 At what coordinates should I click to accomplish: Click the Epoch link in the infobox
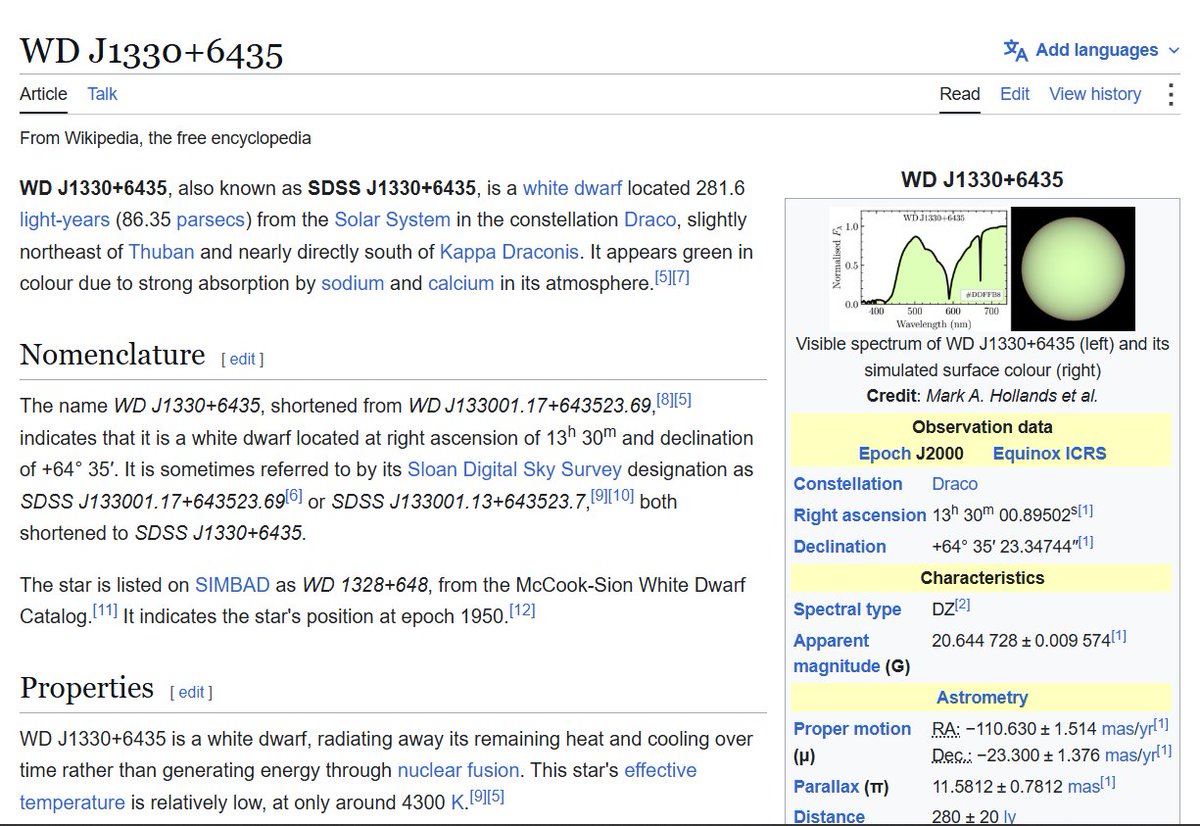point(884,453)
